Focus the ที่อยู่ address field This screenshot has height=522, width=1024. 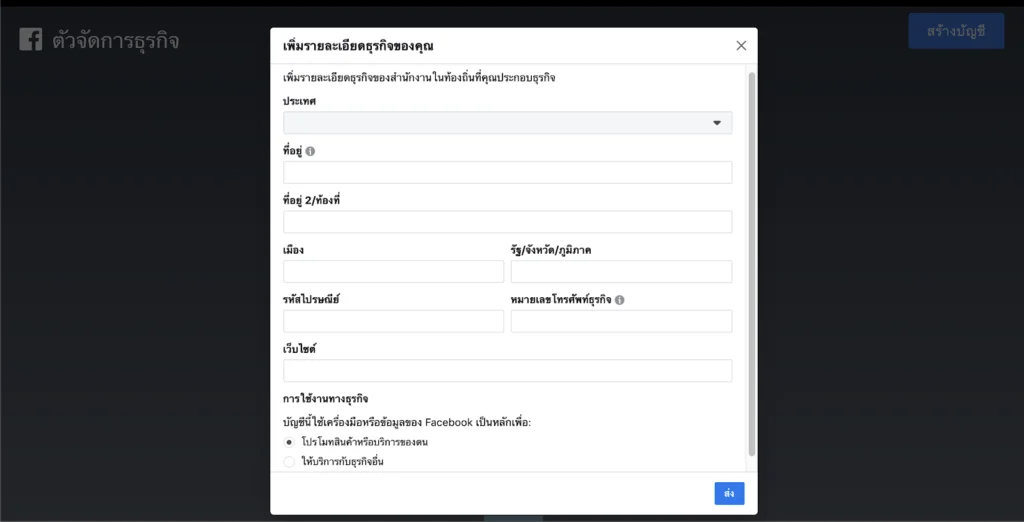click(507, 172)
